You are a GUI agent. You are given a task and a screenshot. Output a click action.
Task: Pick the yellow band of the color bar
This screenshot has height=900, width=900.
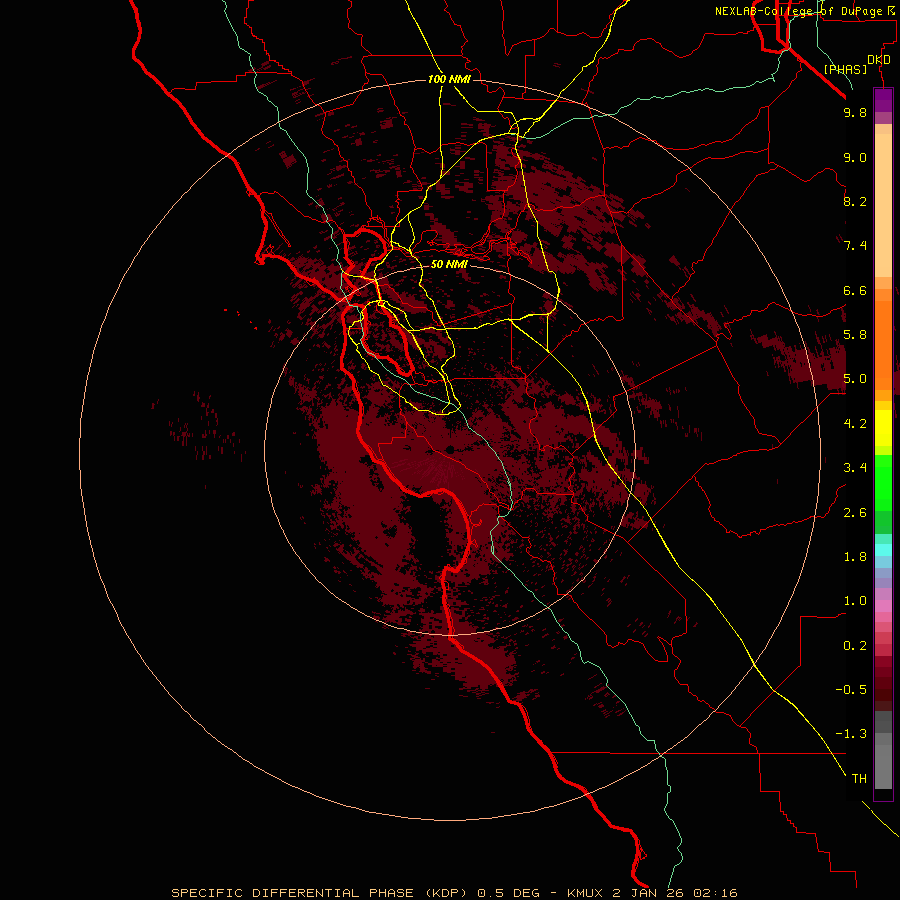(x=883, y=428)
